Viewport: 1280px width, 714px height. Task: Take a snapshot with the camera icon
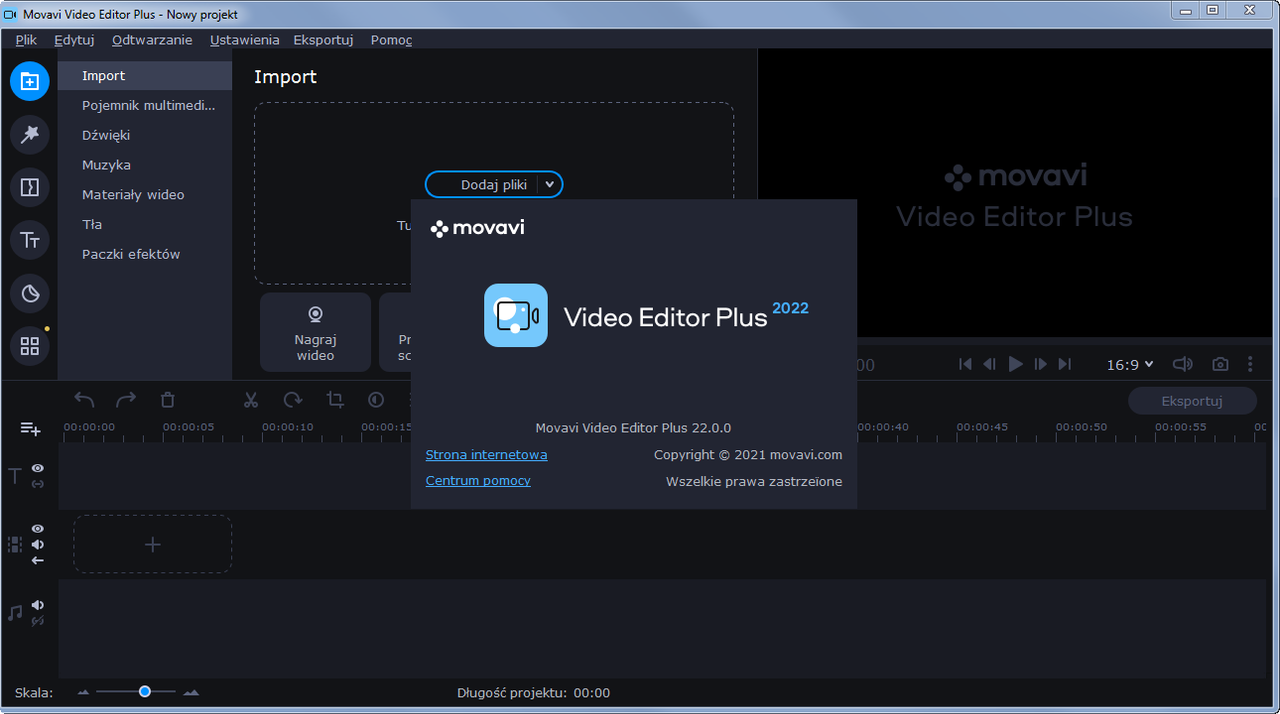click(1220, 365)
